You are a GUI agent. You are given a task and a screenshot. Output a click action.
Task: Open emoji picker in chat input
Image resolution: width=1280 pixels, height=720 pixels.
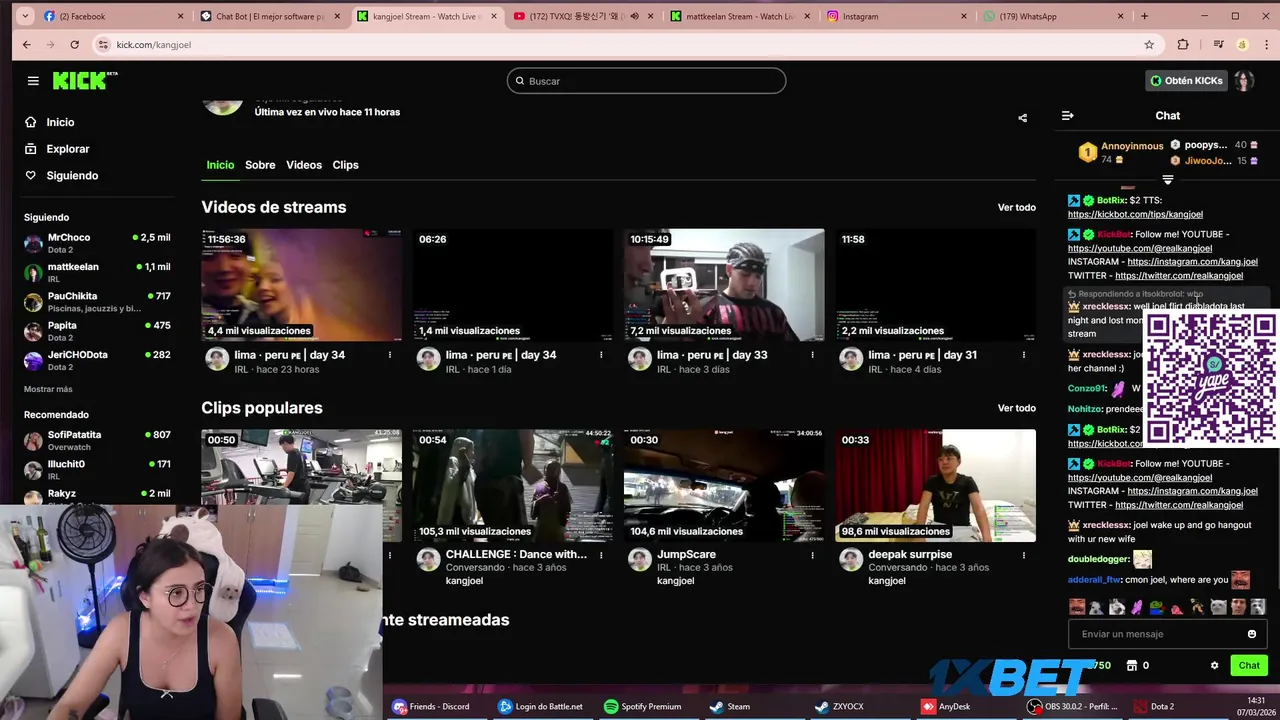1251,634
